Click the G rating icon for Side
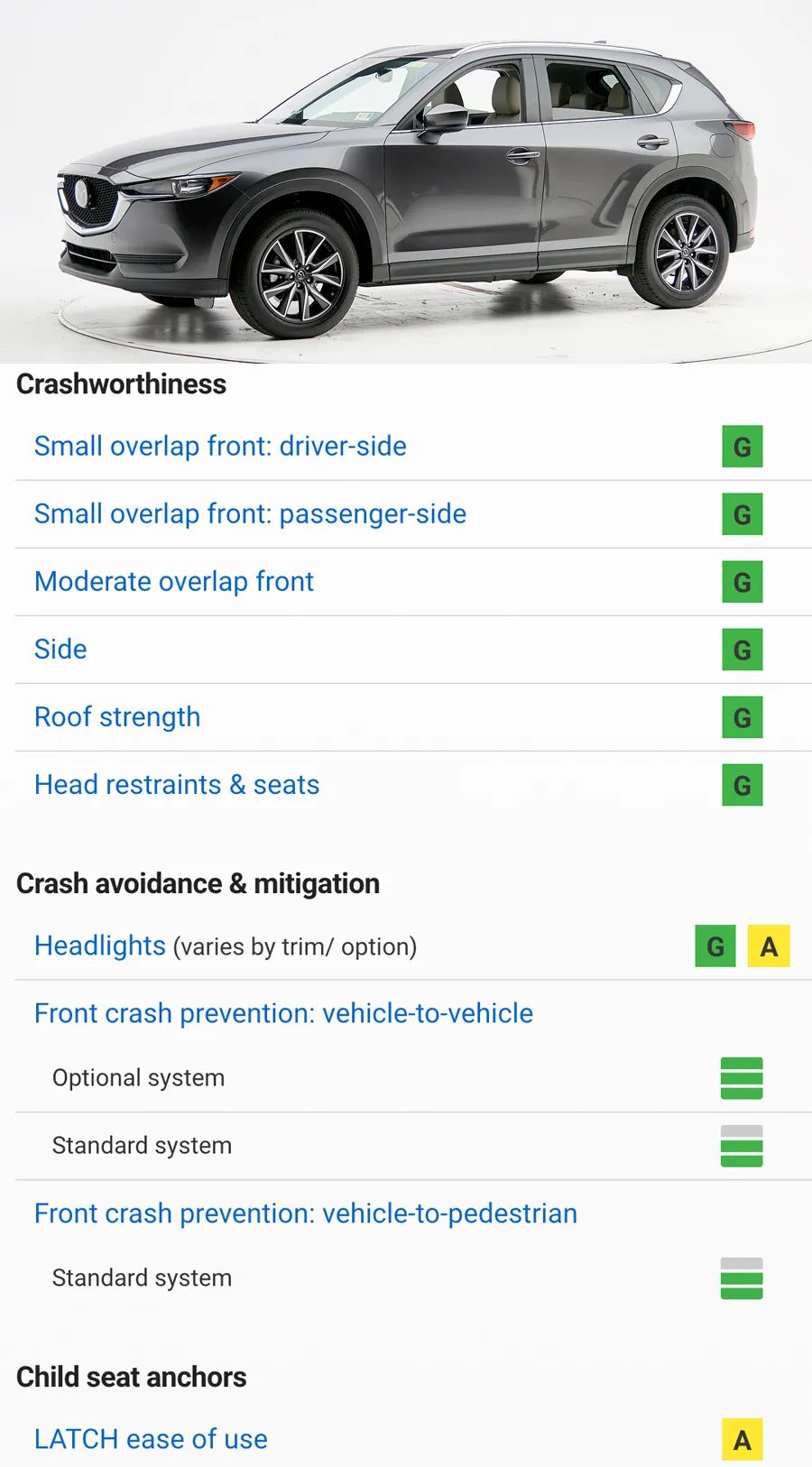812x1467 pixels. pos(743,650)
